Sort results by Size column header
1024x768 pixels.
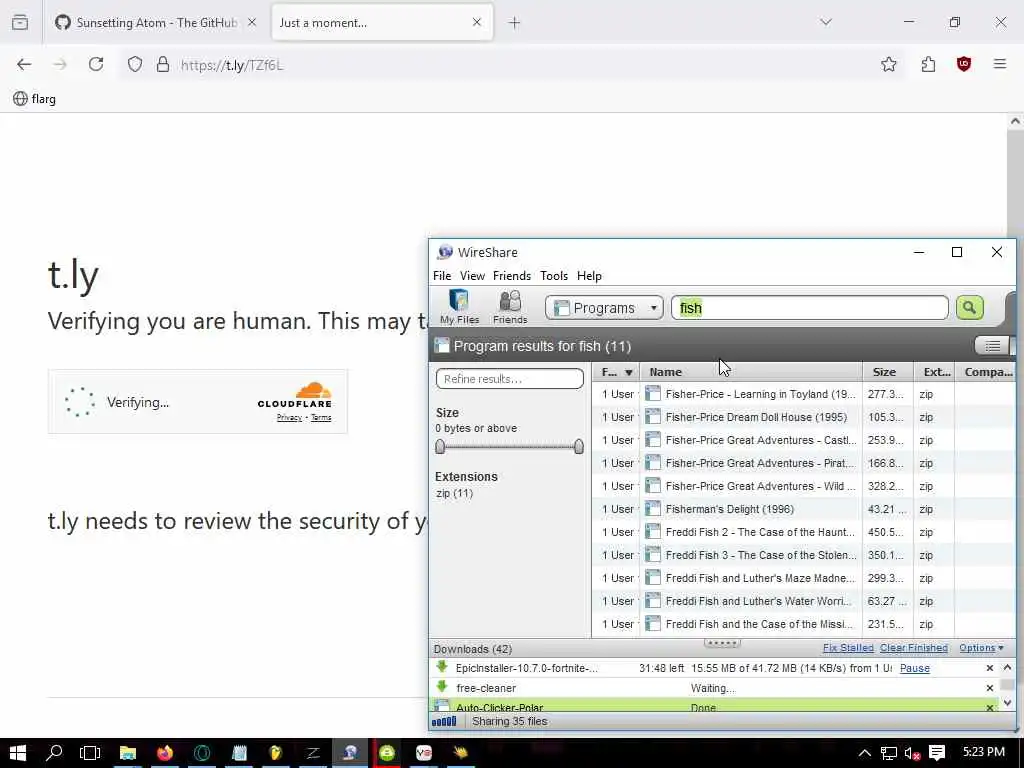coord(888,372)
